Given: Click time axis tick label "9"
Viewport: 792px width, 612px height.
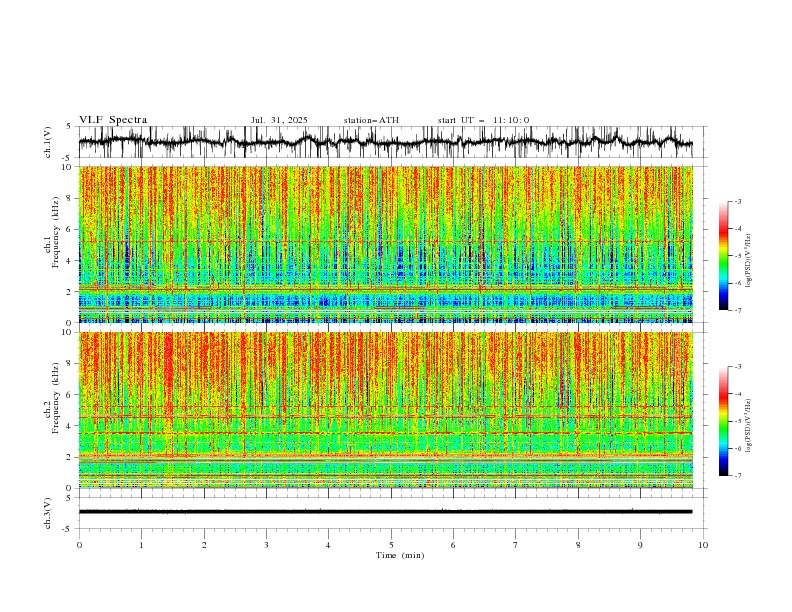Looking at the screenshot, I should click(640, 545).
